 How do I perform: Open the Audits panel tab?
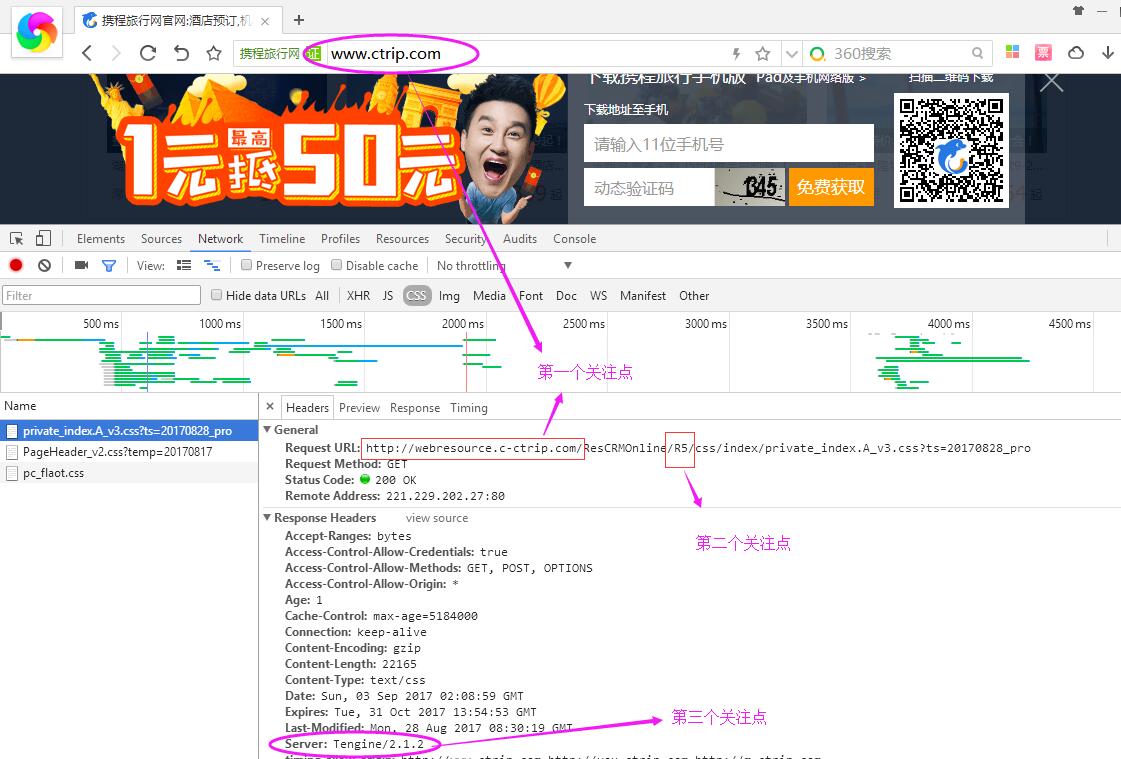pyautogui.click(x=520, y=239)
